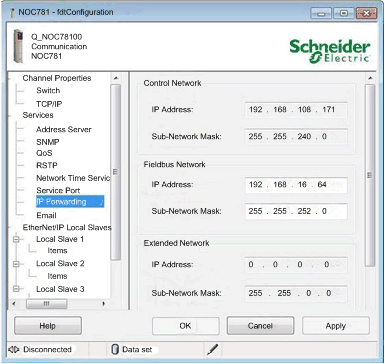Click tree panel horizontal scrollbar thumb
This screenshot has width=385, height=364.
click(46, 304)
